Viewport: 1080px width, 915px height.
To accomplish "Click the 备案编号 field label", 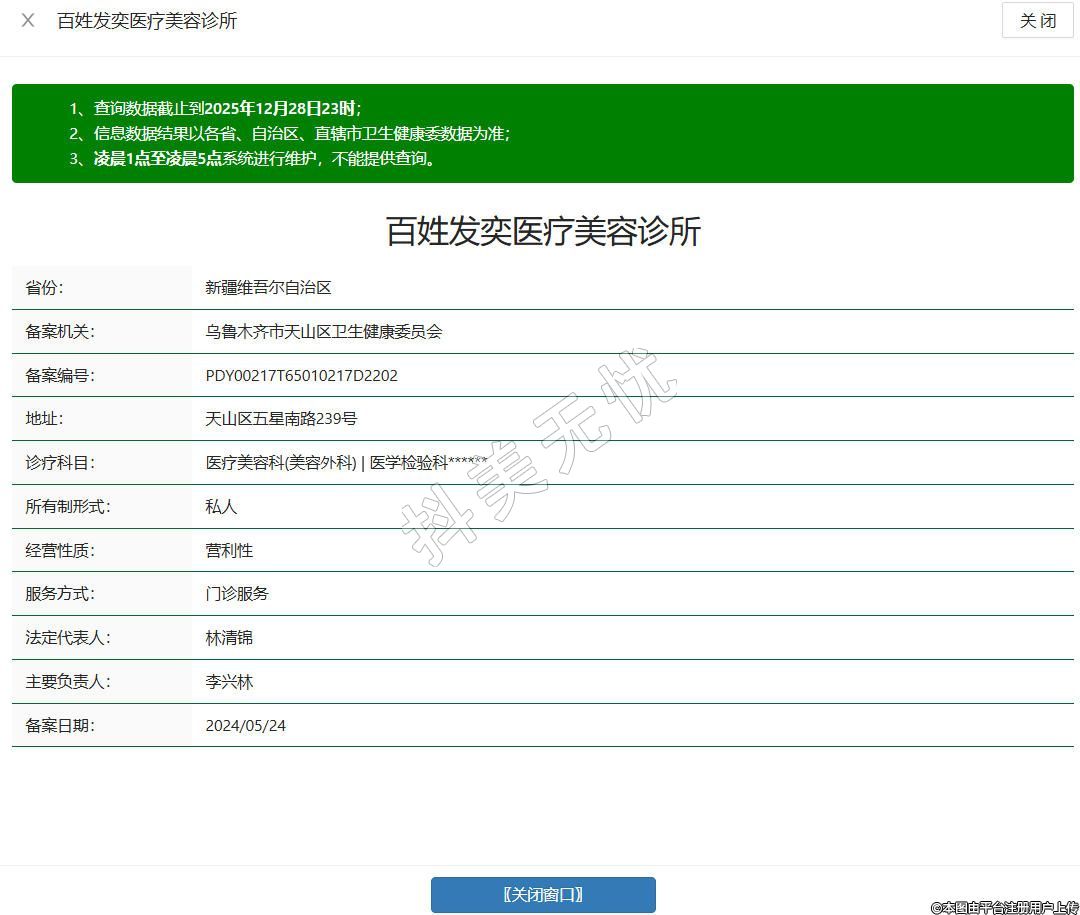I will 59,376.
